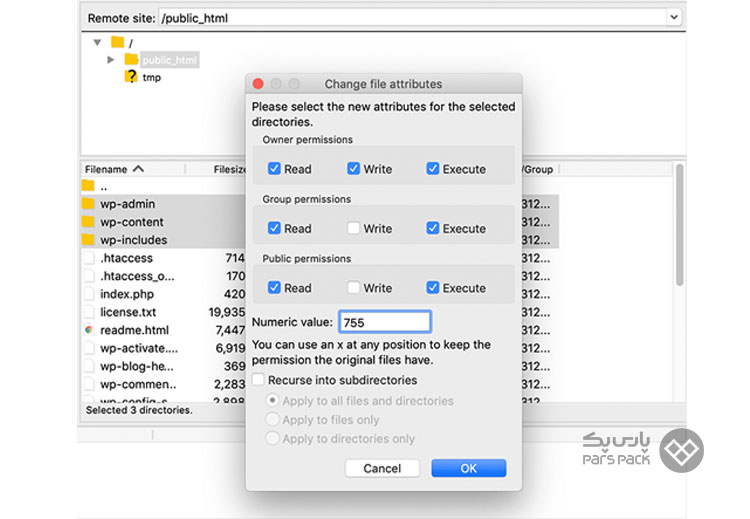Select the wp-includes row name
The image size is (750, 519).
[x=133, y=240]
